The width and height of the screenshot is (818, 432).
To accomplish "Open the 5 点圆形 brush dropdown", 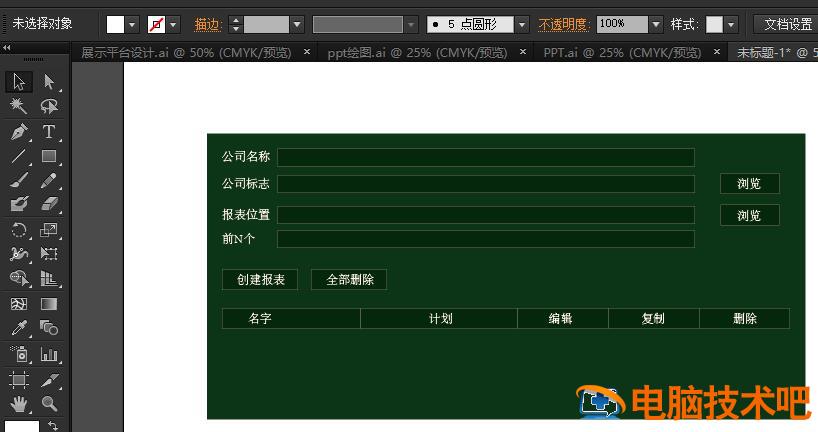I will [x=521, y=24].
